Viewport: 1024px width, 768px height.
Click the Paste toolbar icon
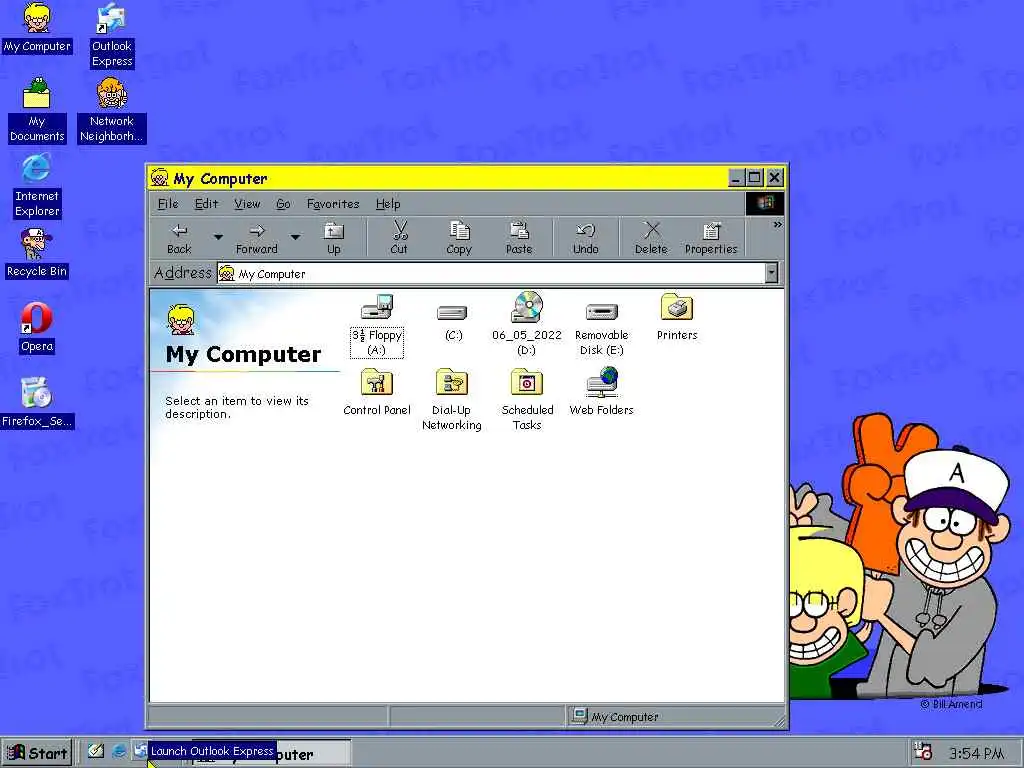(x=519, y=238)
